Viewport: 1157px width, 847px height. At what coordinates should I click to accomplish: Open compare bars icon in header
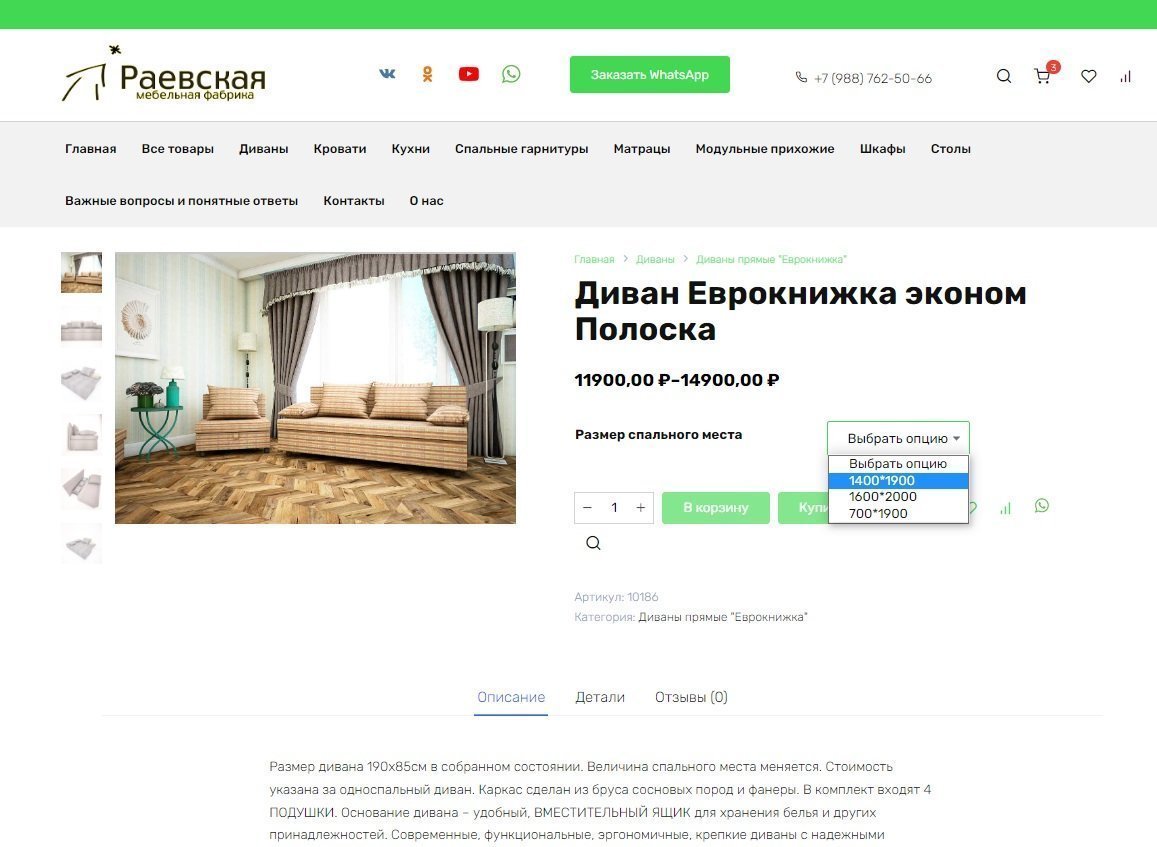[1125, 76]
